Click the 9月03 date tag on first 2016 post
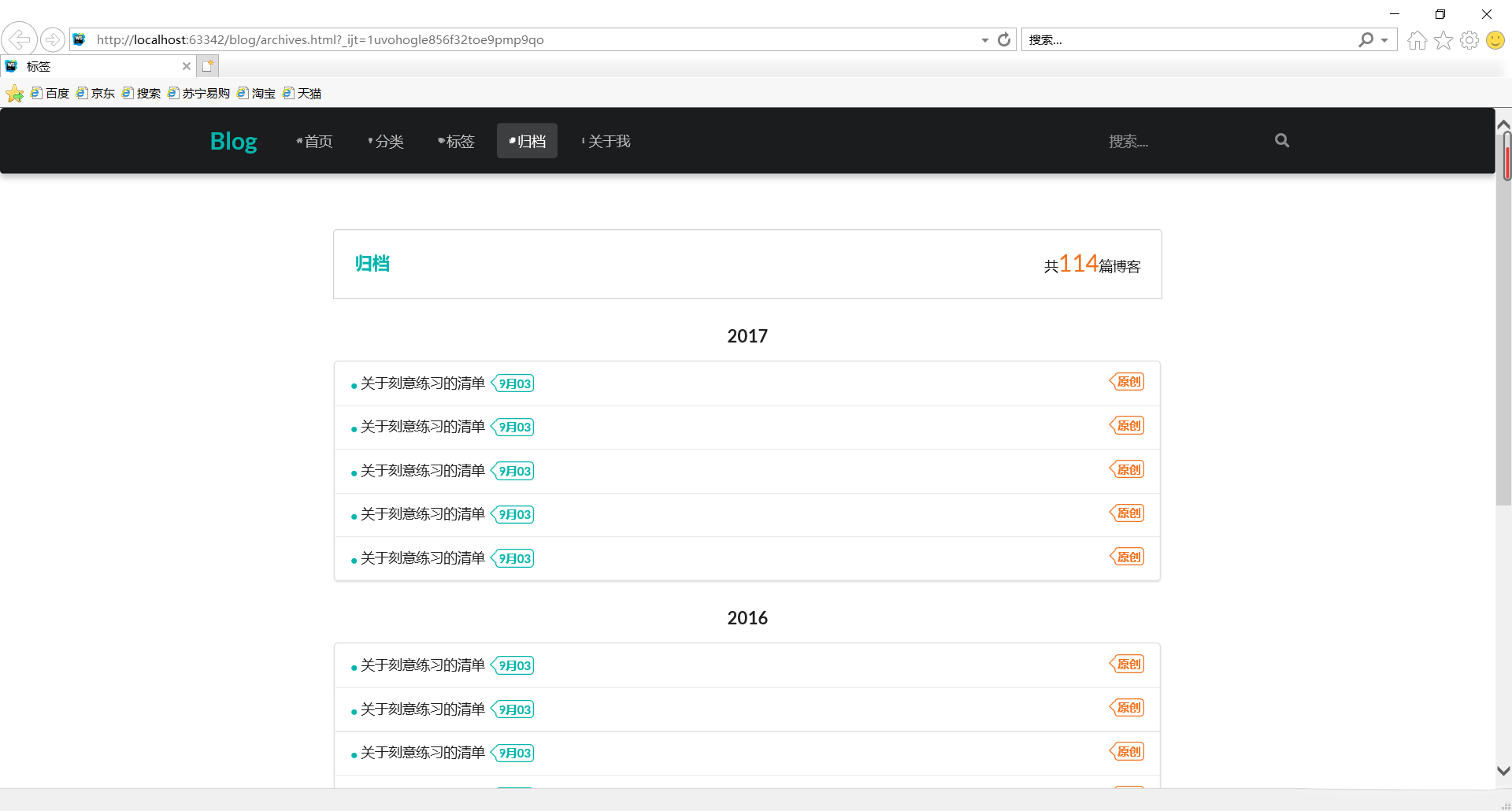 click(513, 665)
